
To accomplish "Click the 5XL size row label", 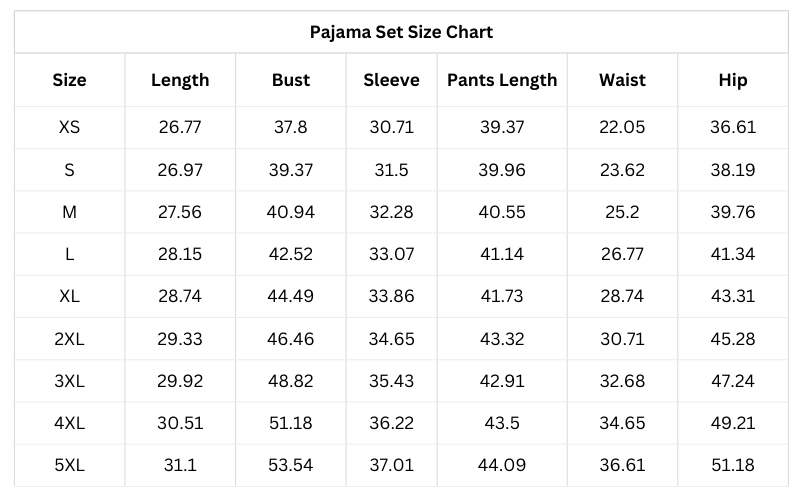I will click(x=69, y=465).
